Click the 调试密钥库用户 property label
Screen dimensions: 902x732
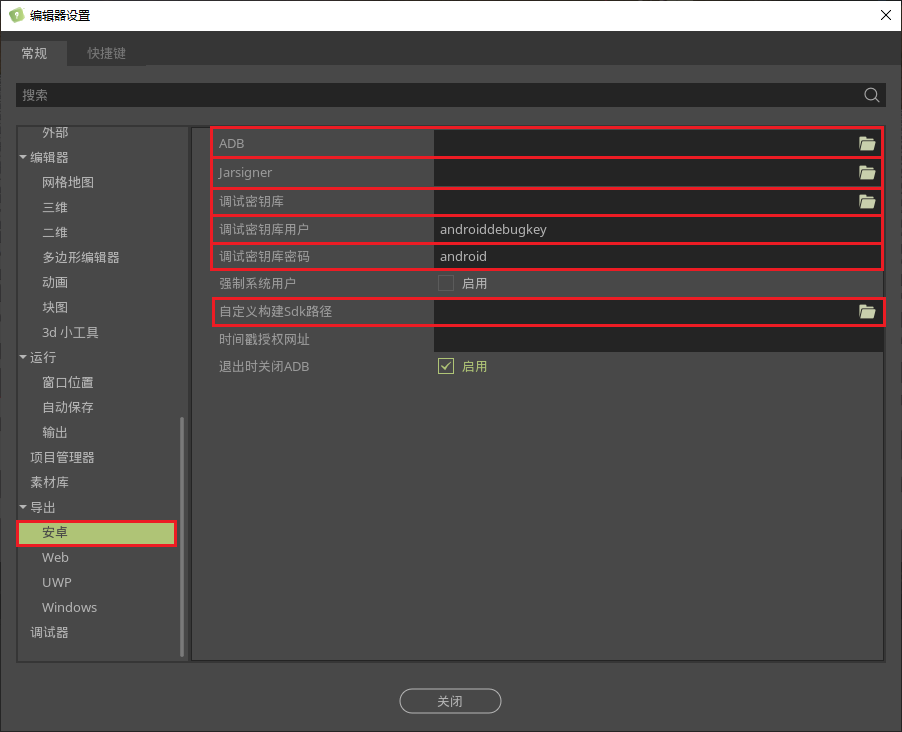pos(264,230)
